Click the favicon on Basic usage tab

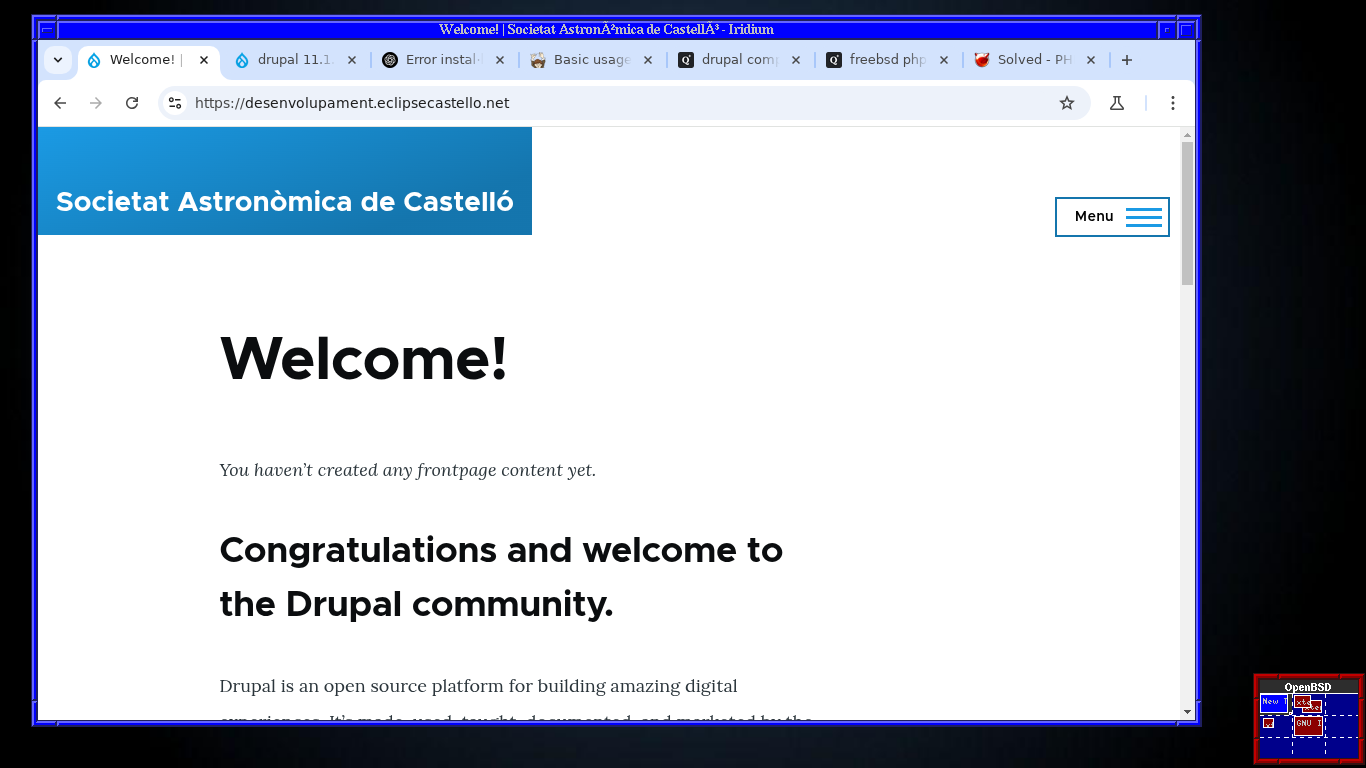[538, 60]
